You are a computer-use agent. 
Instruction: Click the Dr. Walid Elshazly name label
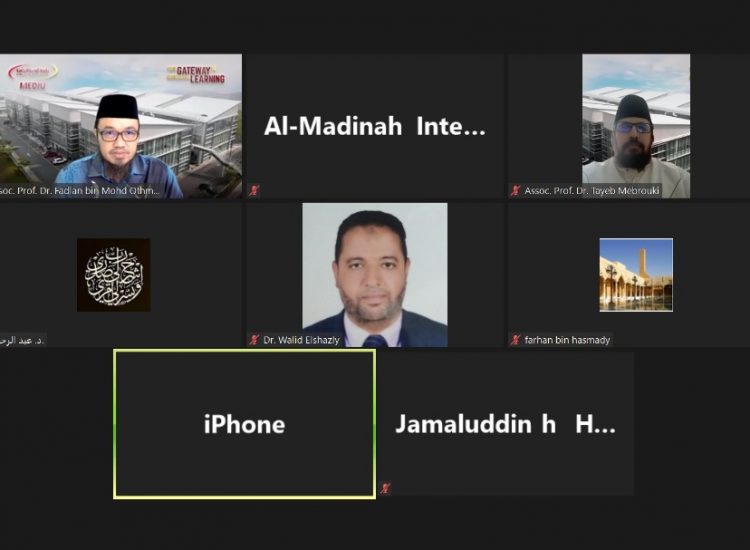pyautogui.click(x=301, y=340)
